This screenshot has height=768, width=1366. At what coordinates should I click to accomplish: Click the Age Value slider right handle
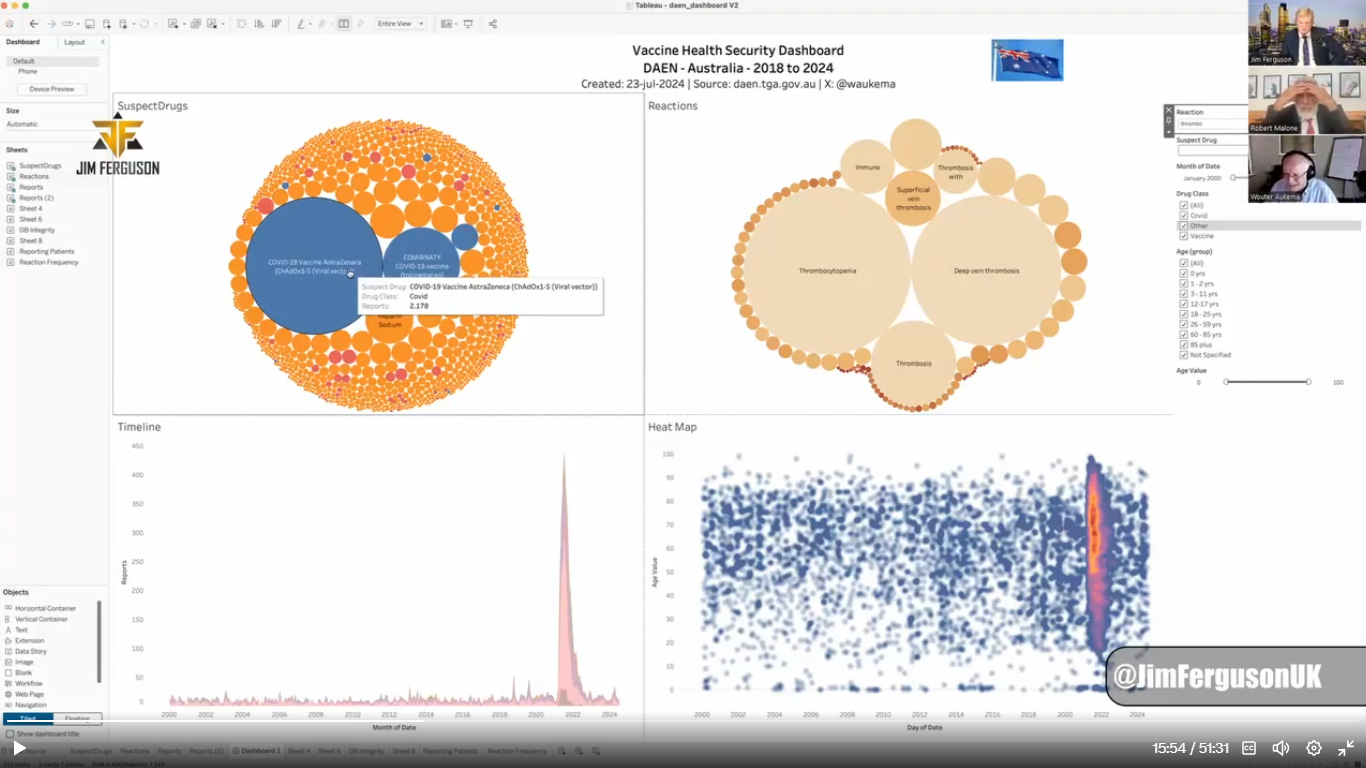pyautogui.click(x=1308, y=382)
